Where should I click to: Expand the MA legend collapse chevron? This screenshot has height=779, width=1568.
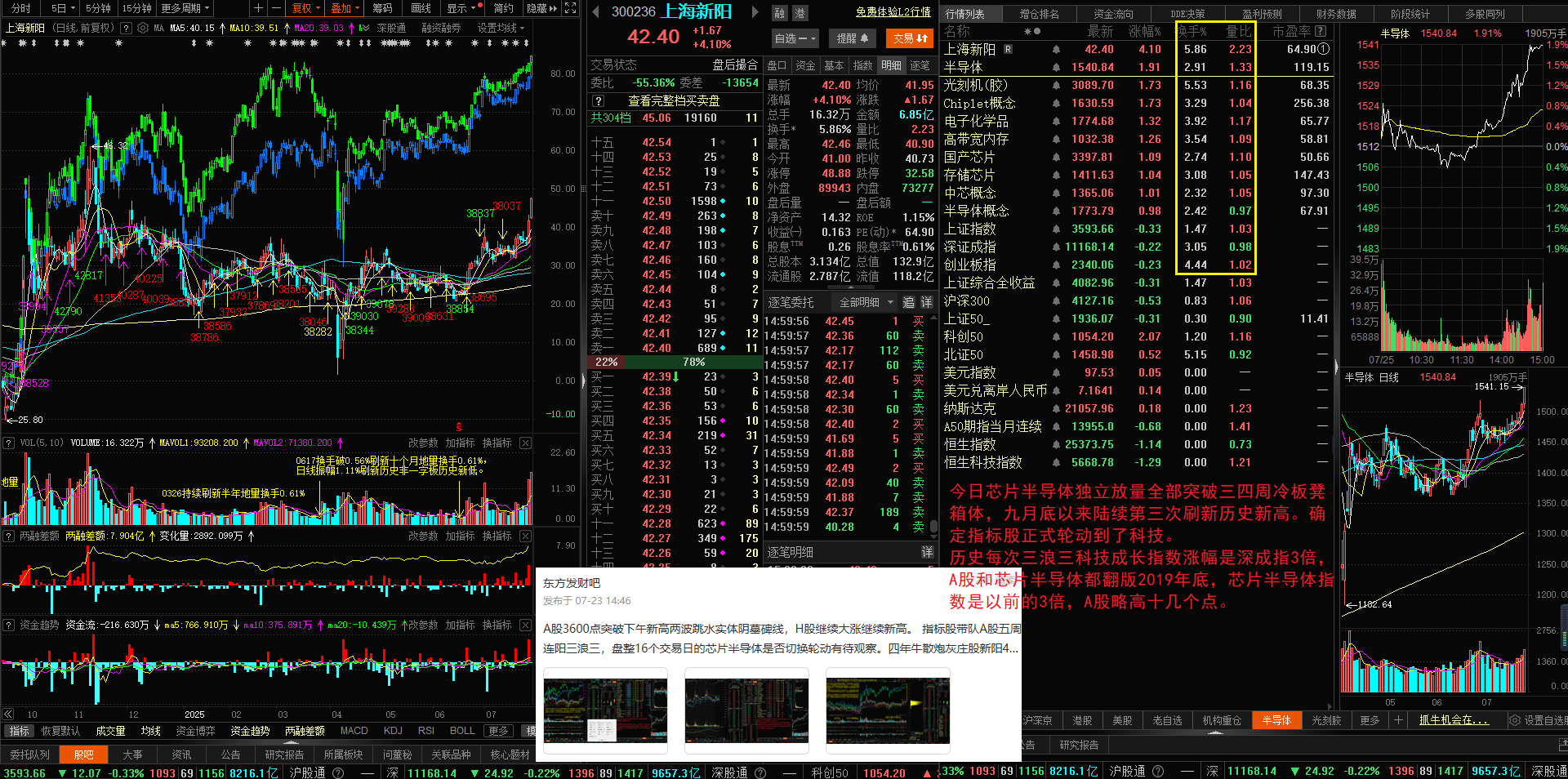364,28
